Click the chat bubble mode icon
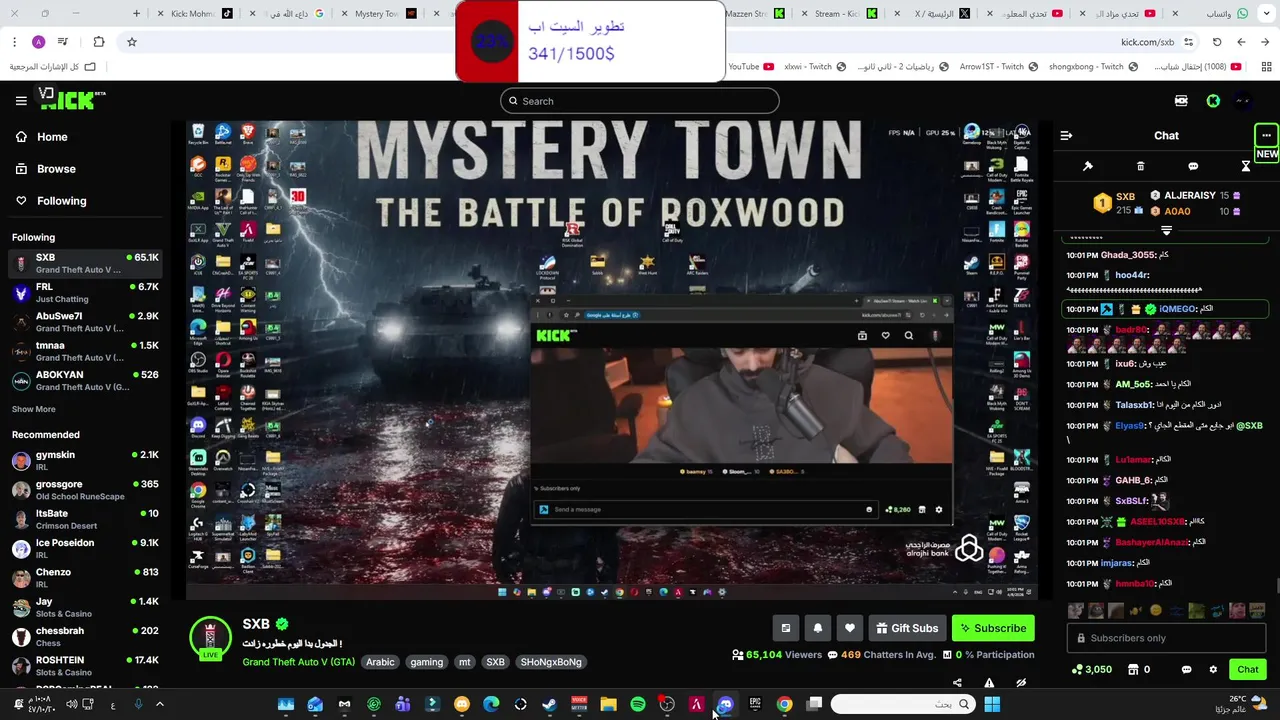The width and height of the screenshot is (1280, 720). click(1193, 166)
